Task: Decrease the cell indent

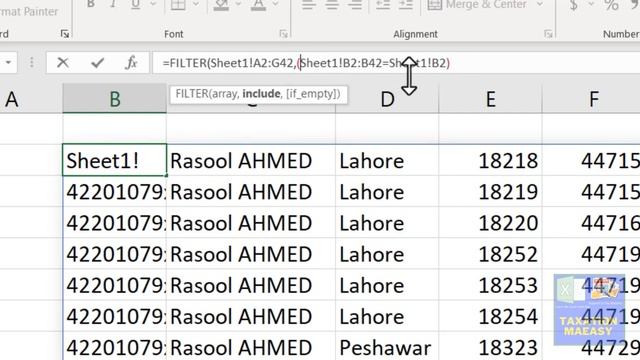Action: coord(383,4)
